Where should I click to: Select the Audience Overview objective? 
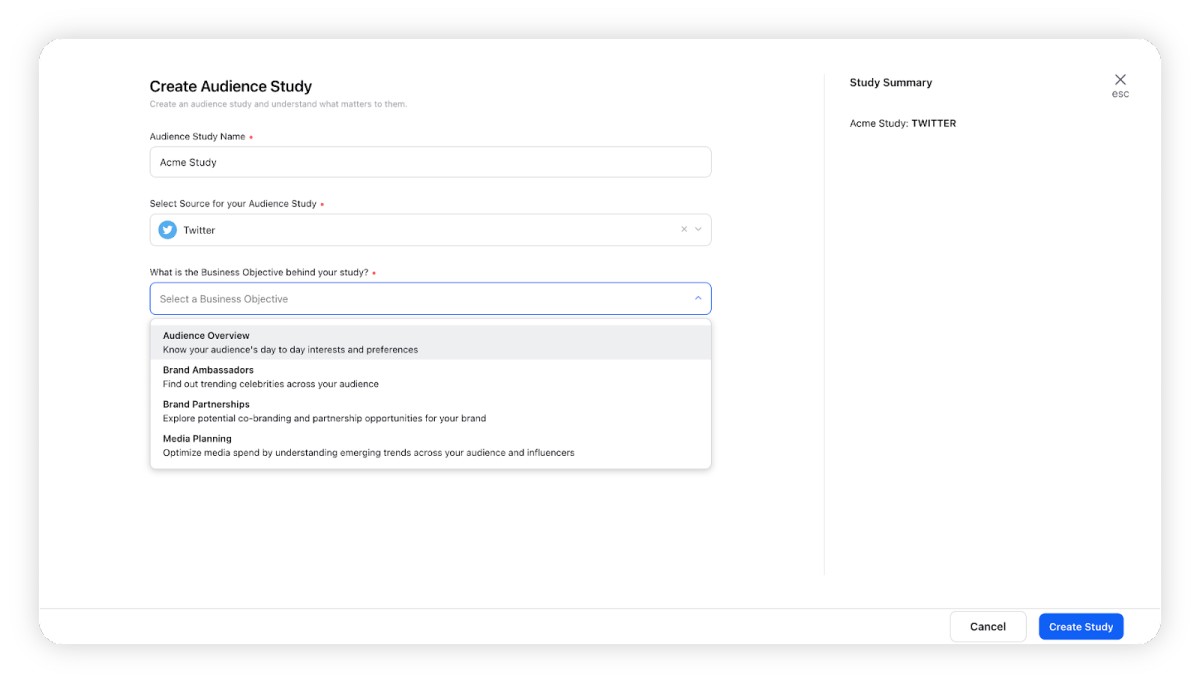click(x=430, y=342)
